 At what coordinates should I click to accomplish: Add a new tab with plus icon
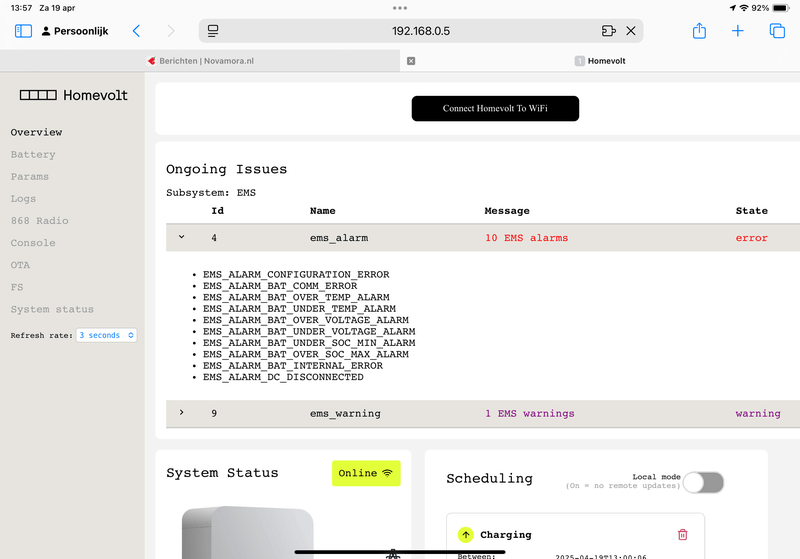point(738,31)
